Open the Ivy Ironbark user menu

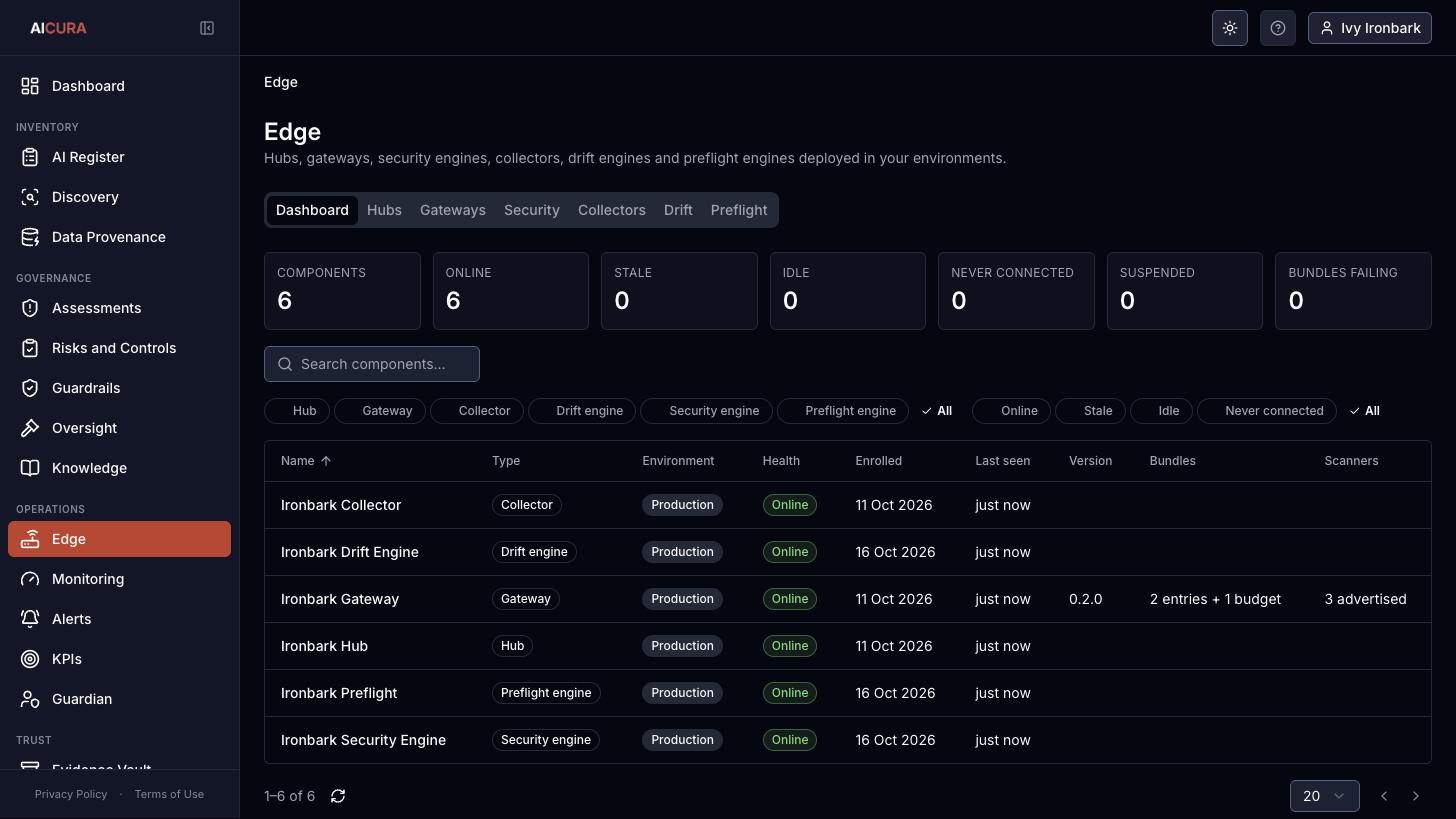click(x=1370, y=28)
